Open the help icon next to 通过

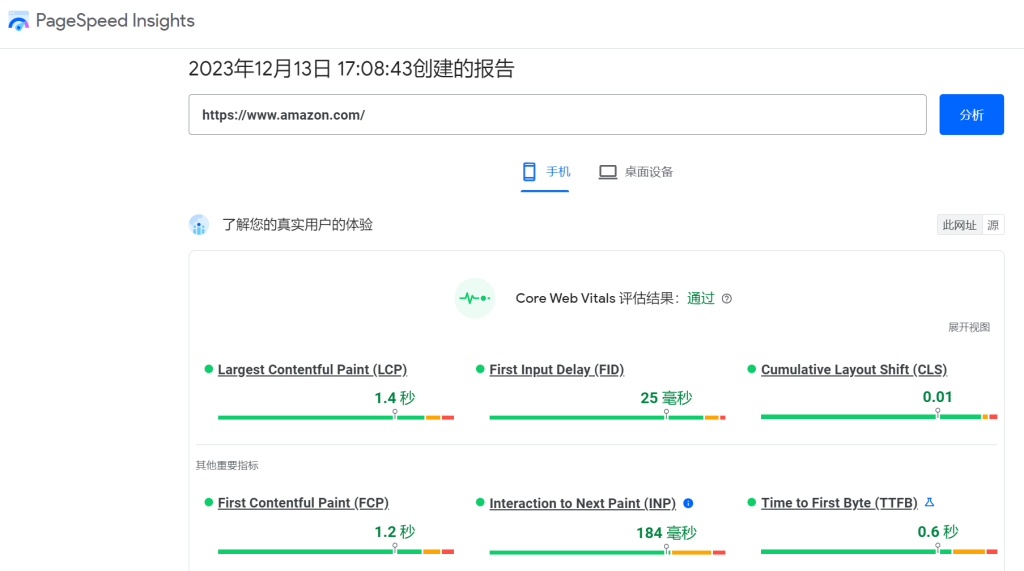click(x=727, y=299)
